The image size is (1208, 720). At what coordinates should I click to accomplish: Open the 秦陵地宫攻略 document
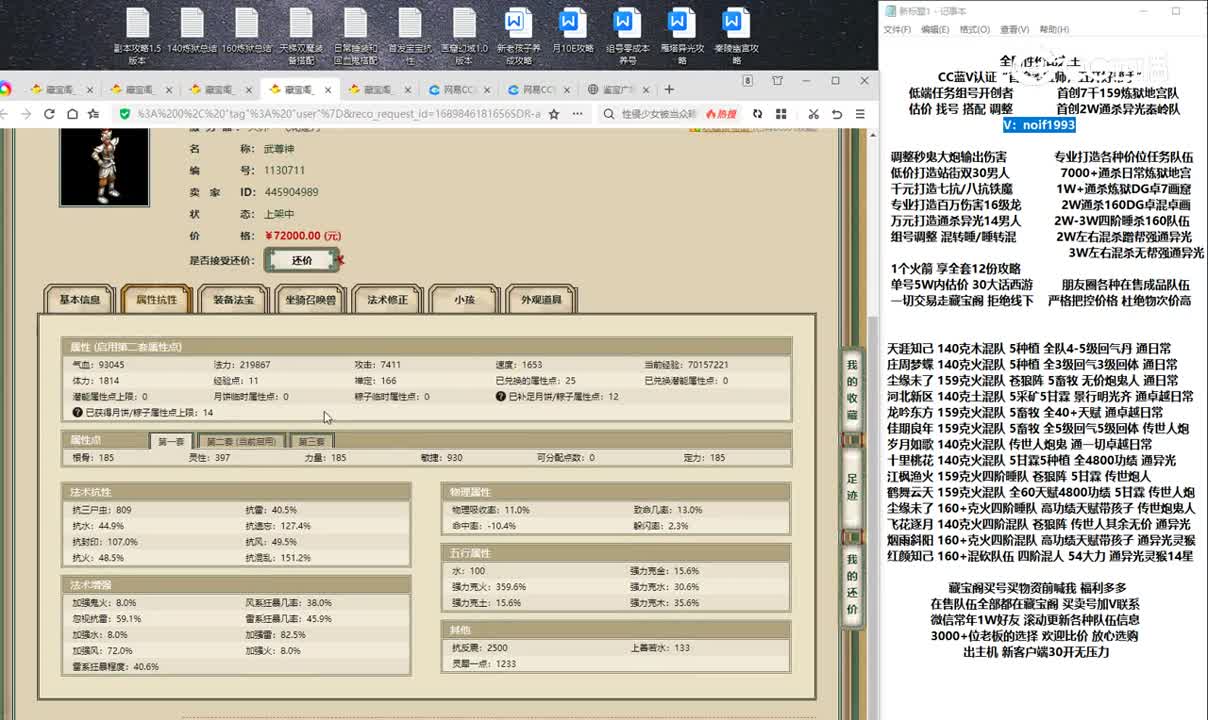click(x=736, y=36)
